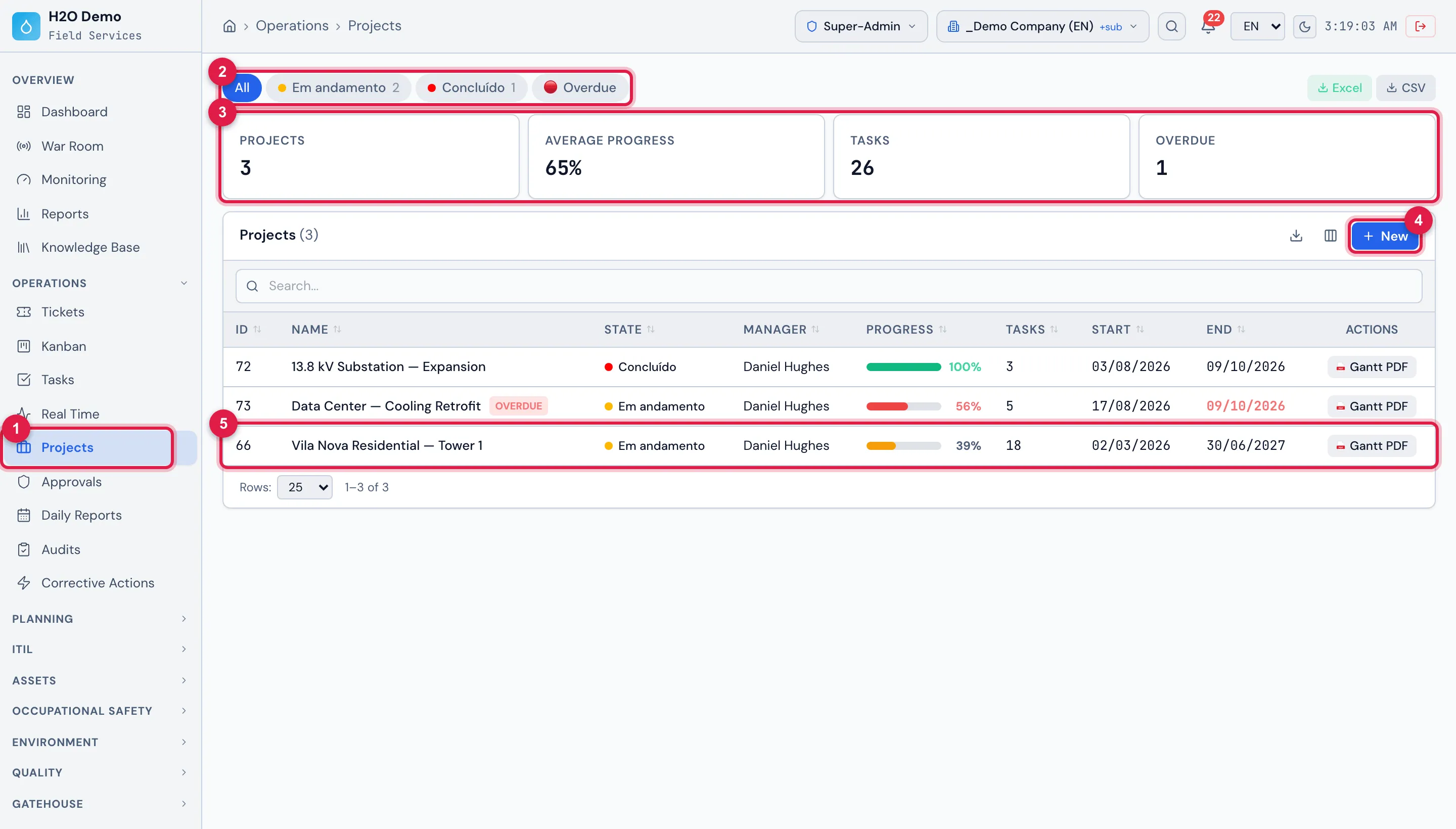Open the _Demo Company (EN) selector
1456x829 pixels.
[1042, 26]
